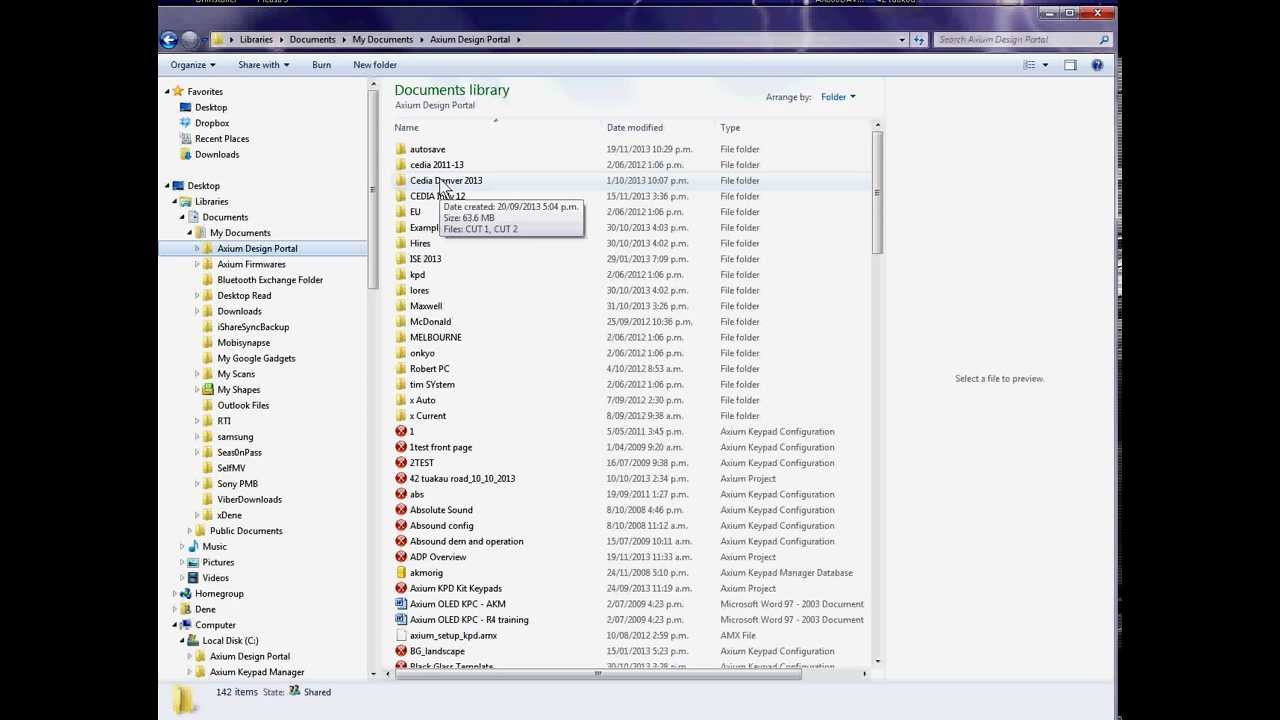Select My Google Gadgets in tree
The width and height of the screenshot is (1280, 720).
(x=256, y=358)
